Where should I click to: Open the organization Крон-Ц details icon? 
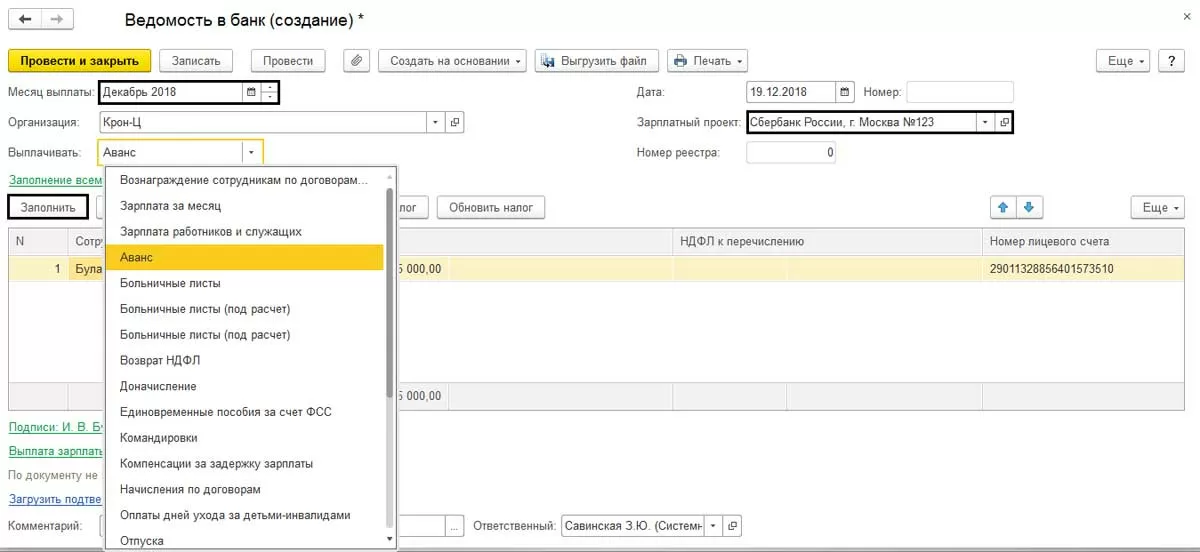pyautogui.click(x=455, y=122)
